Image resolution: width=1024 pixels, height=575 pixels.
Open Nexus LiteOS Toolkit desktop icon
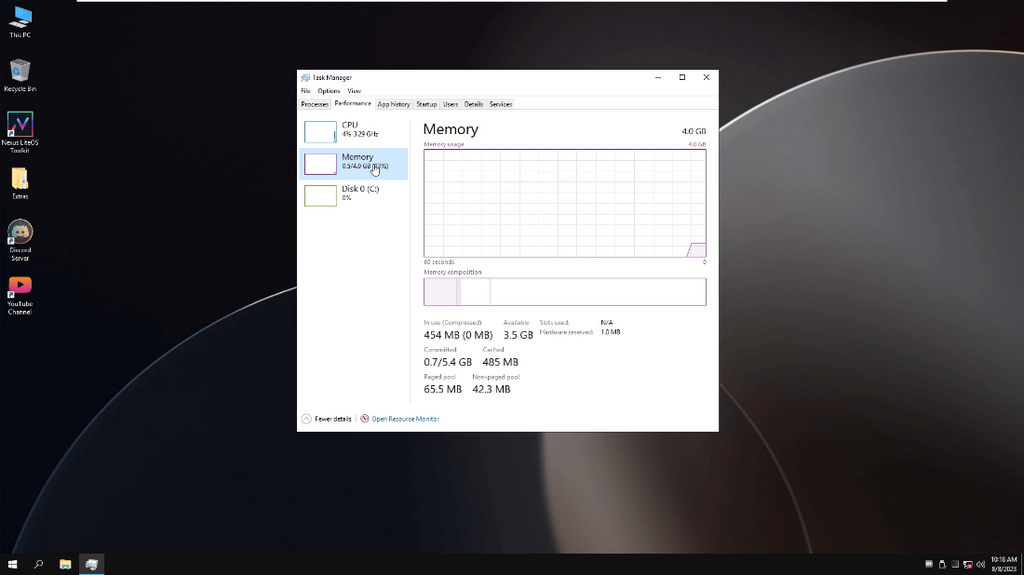click(x=20, y=133)
